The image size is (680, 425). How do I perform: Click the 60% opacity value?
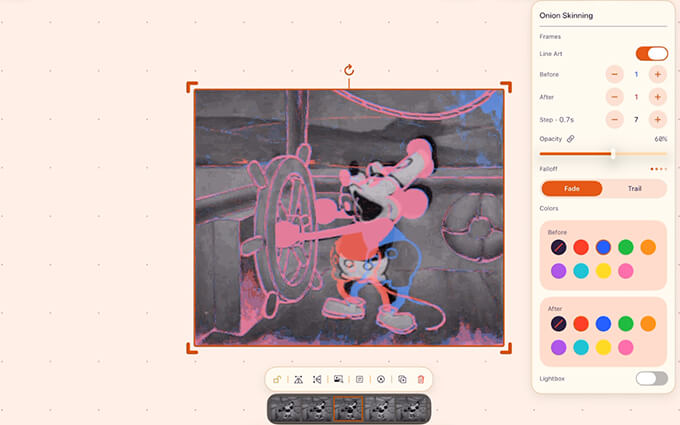point(661,139)
